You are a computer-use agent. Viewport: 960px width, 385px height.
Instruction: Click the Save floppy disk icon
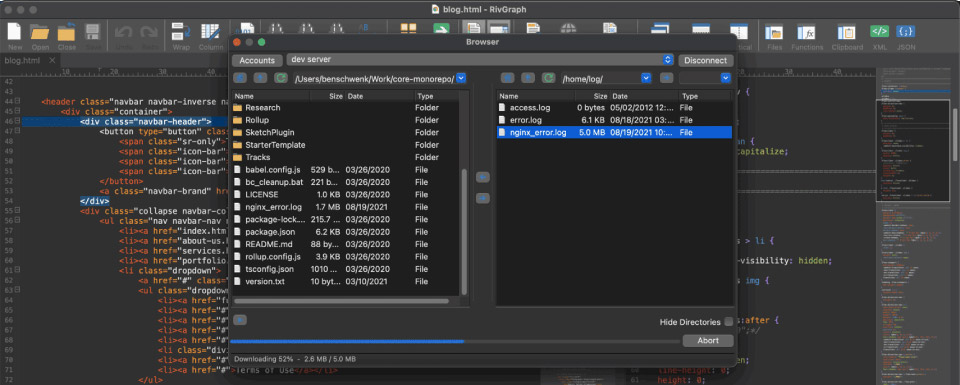point(92,32)
